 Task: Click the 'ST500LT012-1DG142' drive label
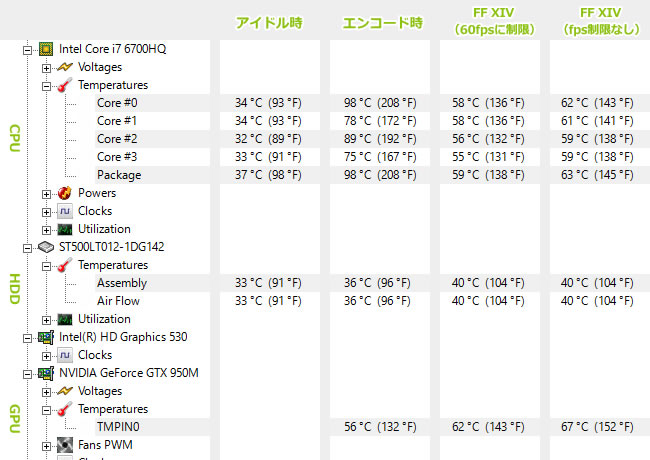pos(112,247)
